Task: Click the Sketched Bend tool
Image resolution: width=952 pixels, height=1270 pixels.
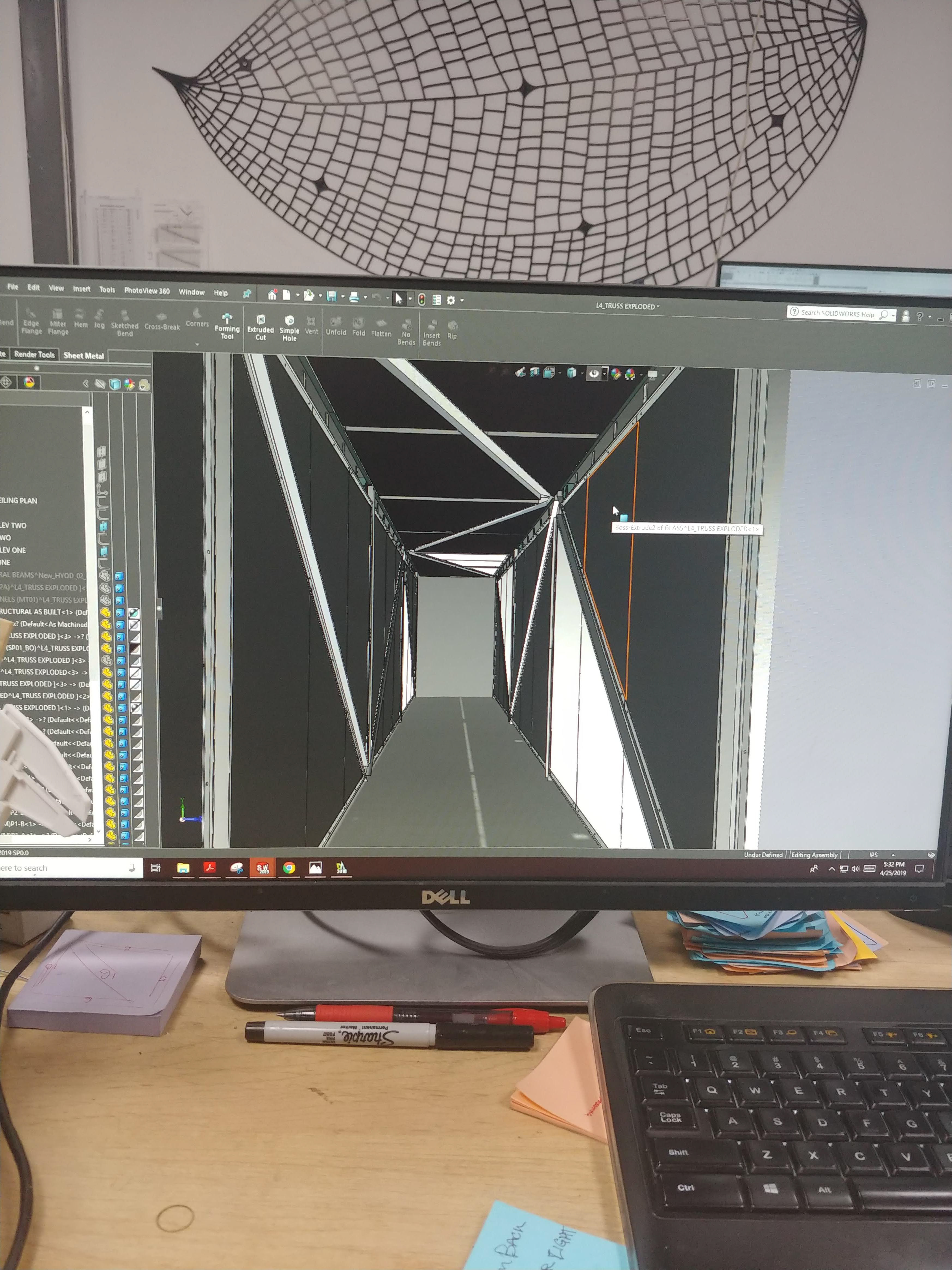Action: click(x=125, y=323)
